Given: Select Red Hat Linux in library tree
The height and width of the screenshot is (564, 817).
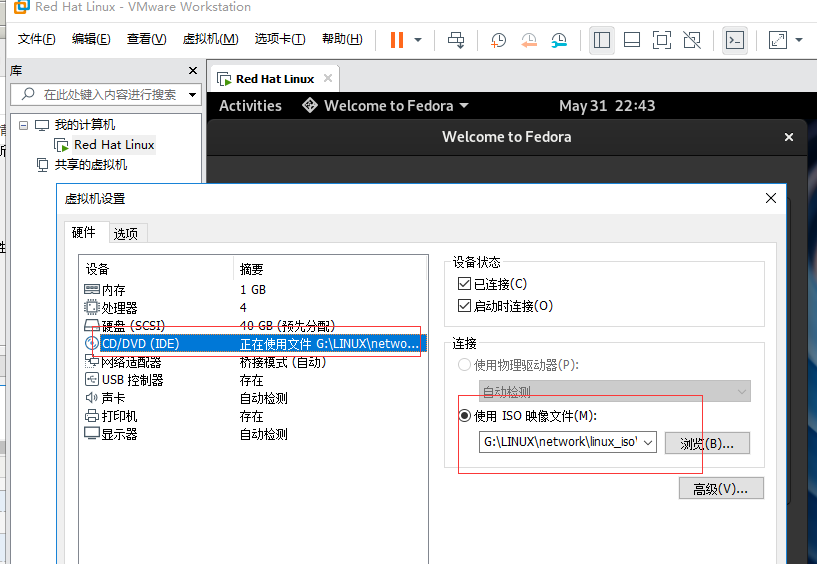Looking at the screenshot, I should (x=114, y=145).
